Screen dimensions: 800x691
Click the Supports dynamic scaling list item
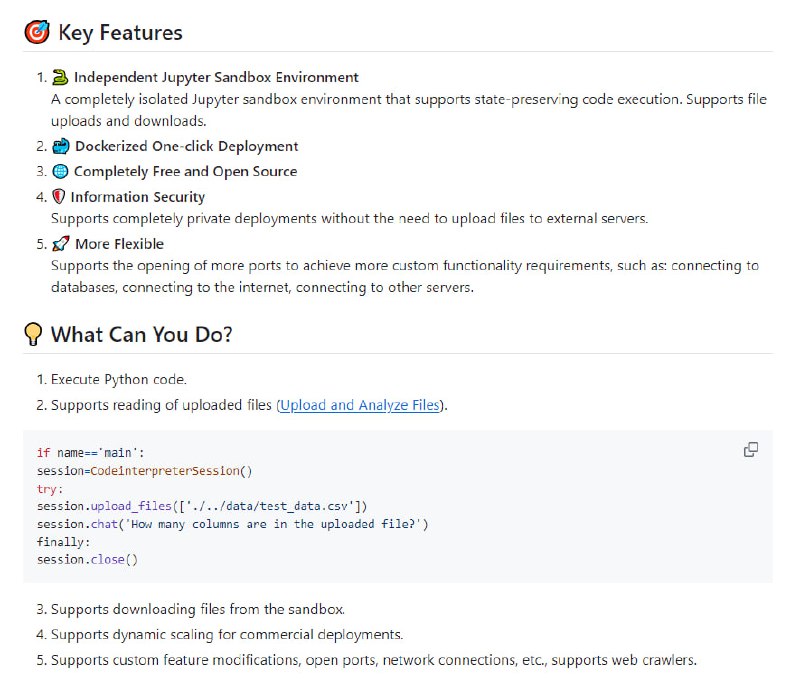(x=226, y=634)
